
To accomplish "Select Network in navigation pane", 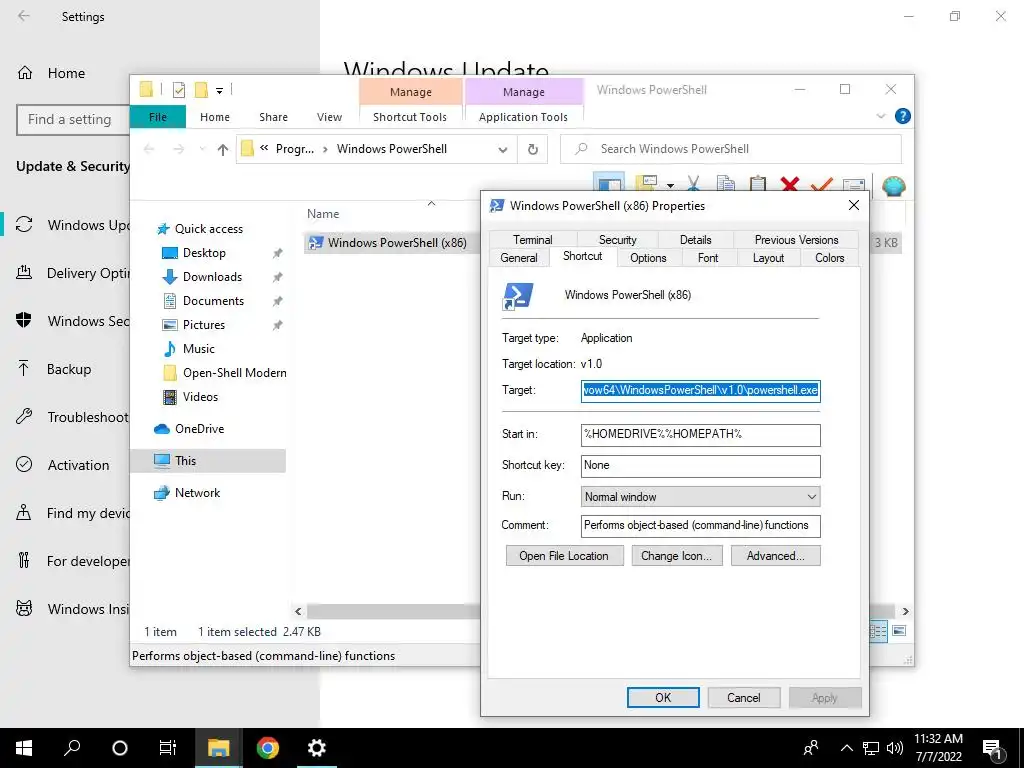I will [197, 493].
